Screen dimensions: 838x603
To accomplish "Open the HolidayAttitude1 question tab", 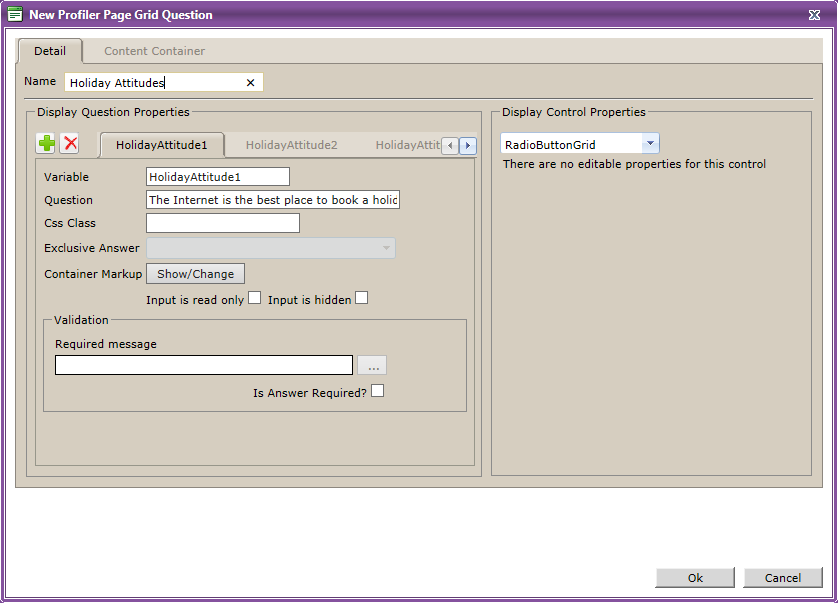I will pyautogui.click(x=161, y=145).
